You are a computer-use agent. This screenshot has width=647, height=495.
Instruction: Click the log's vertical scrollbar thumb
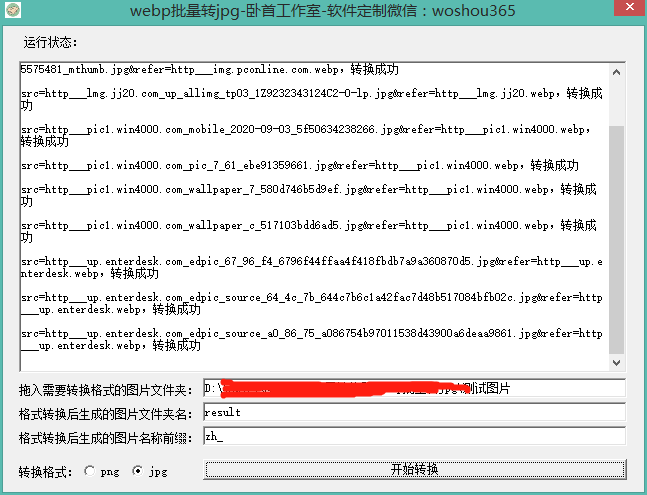click(616, 239)
